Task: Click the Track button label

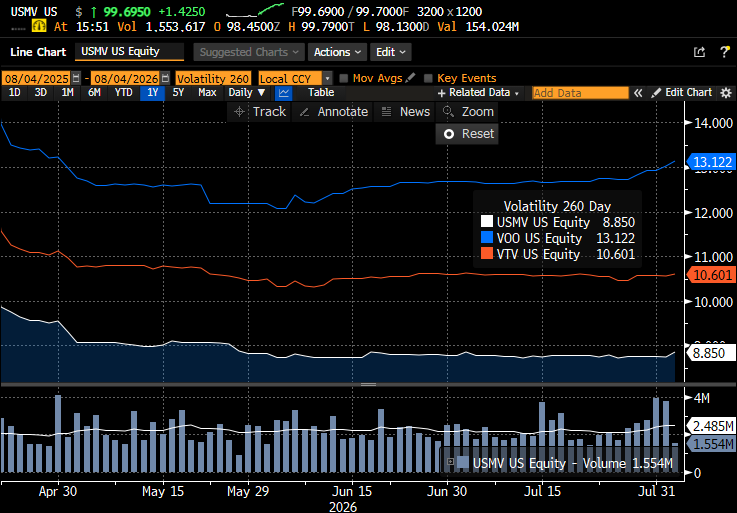Action: point(269,112)
